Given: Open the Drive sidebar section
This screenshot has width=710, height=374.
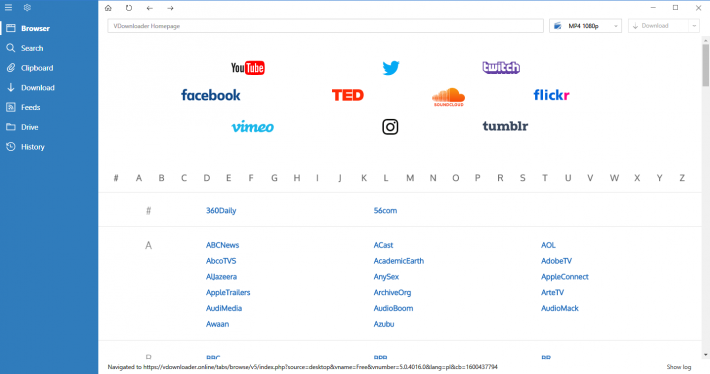Looking at the screenshot, I should click(x=49, y=127).
